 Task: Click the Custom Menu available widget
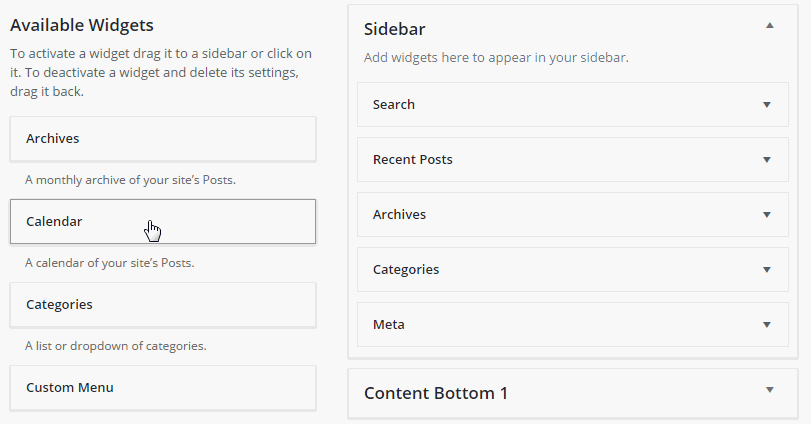(163, 388)
